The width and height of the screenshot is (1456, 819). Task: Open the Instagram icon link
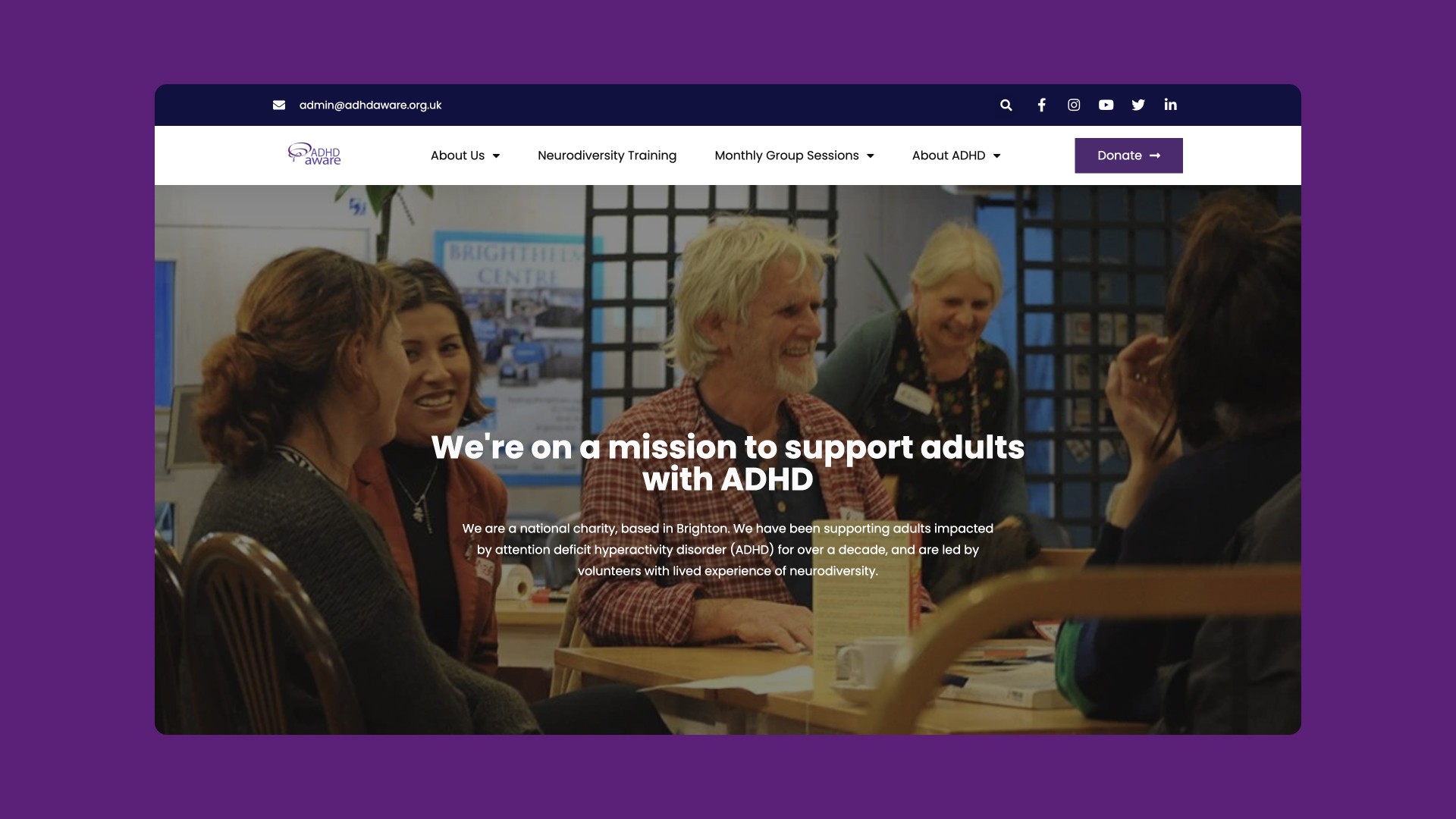[1074, 105]
